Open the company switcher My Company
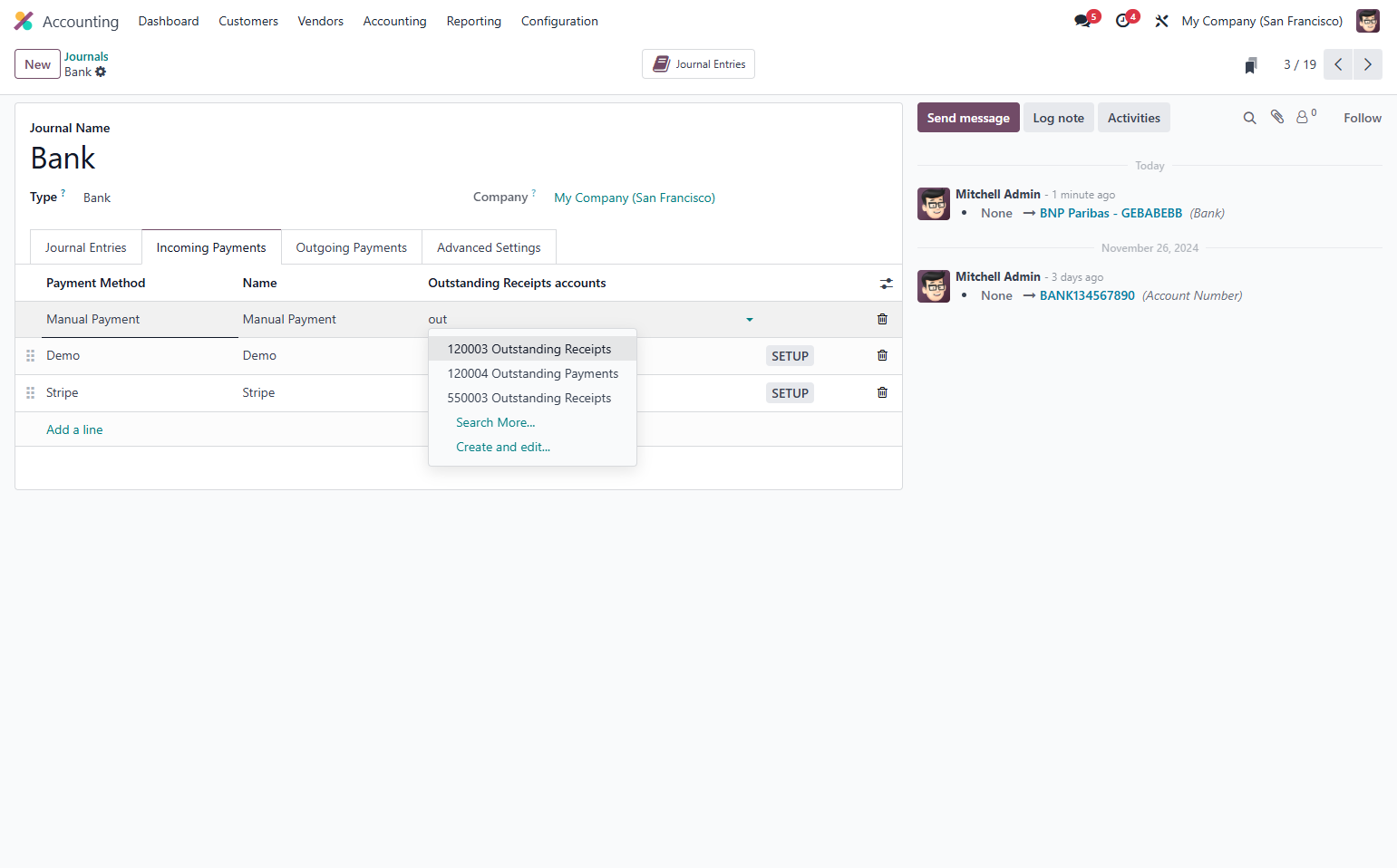 [x=1262, y=21]
